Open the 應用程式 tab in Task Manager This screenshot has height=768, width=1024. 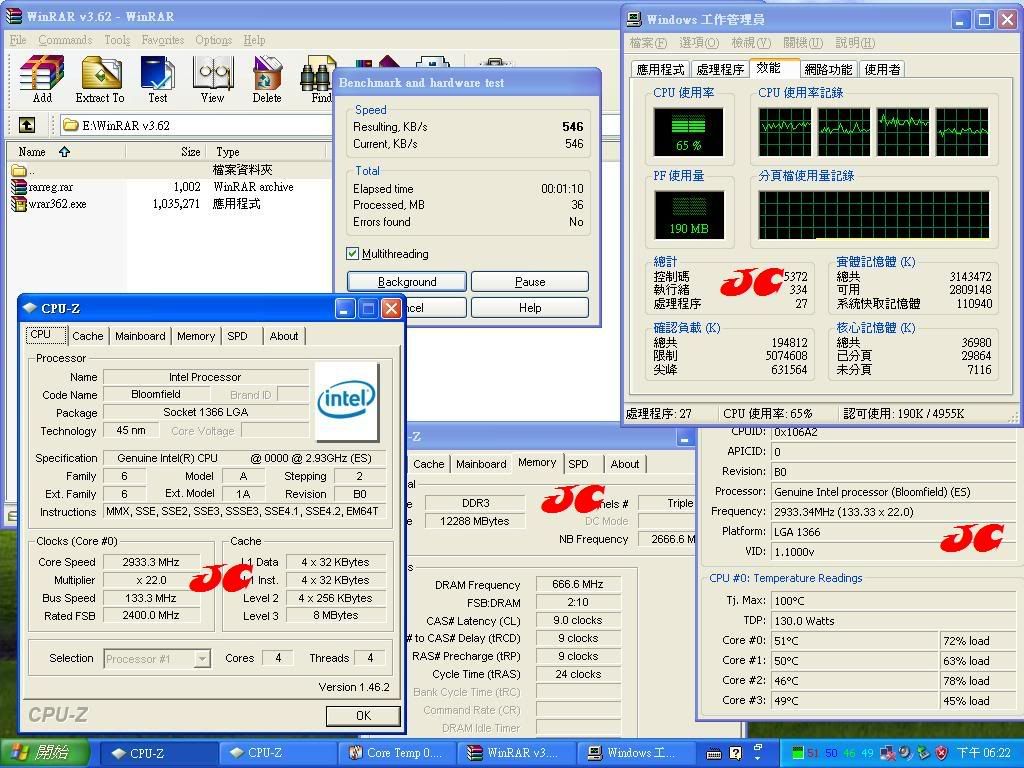point(660,69)
